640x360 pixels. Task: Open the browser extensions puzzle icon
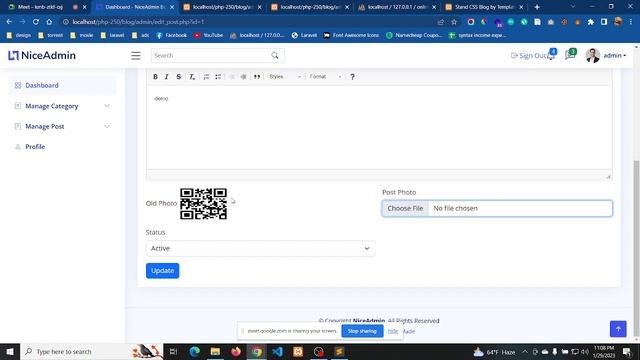pyautogui.click(x=591, y=22)
